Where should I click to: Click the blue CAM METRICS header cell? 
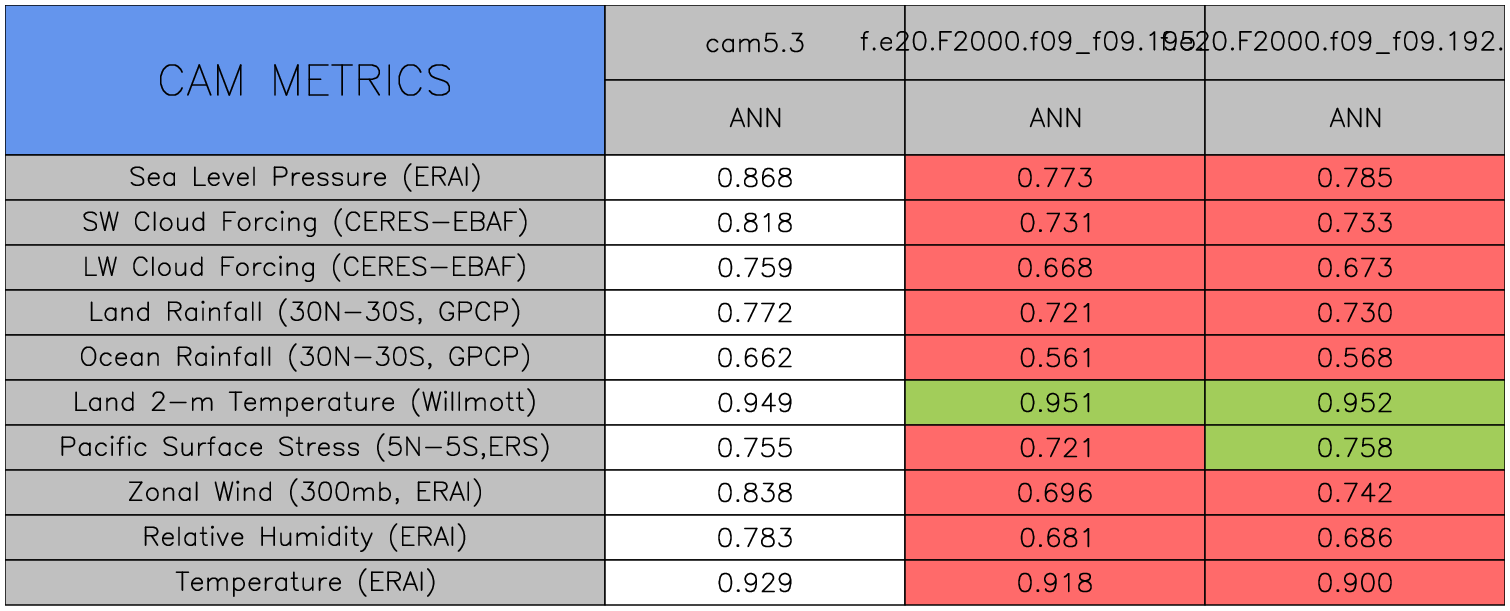(x=305, y=81)
